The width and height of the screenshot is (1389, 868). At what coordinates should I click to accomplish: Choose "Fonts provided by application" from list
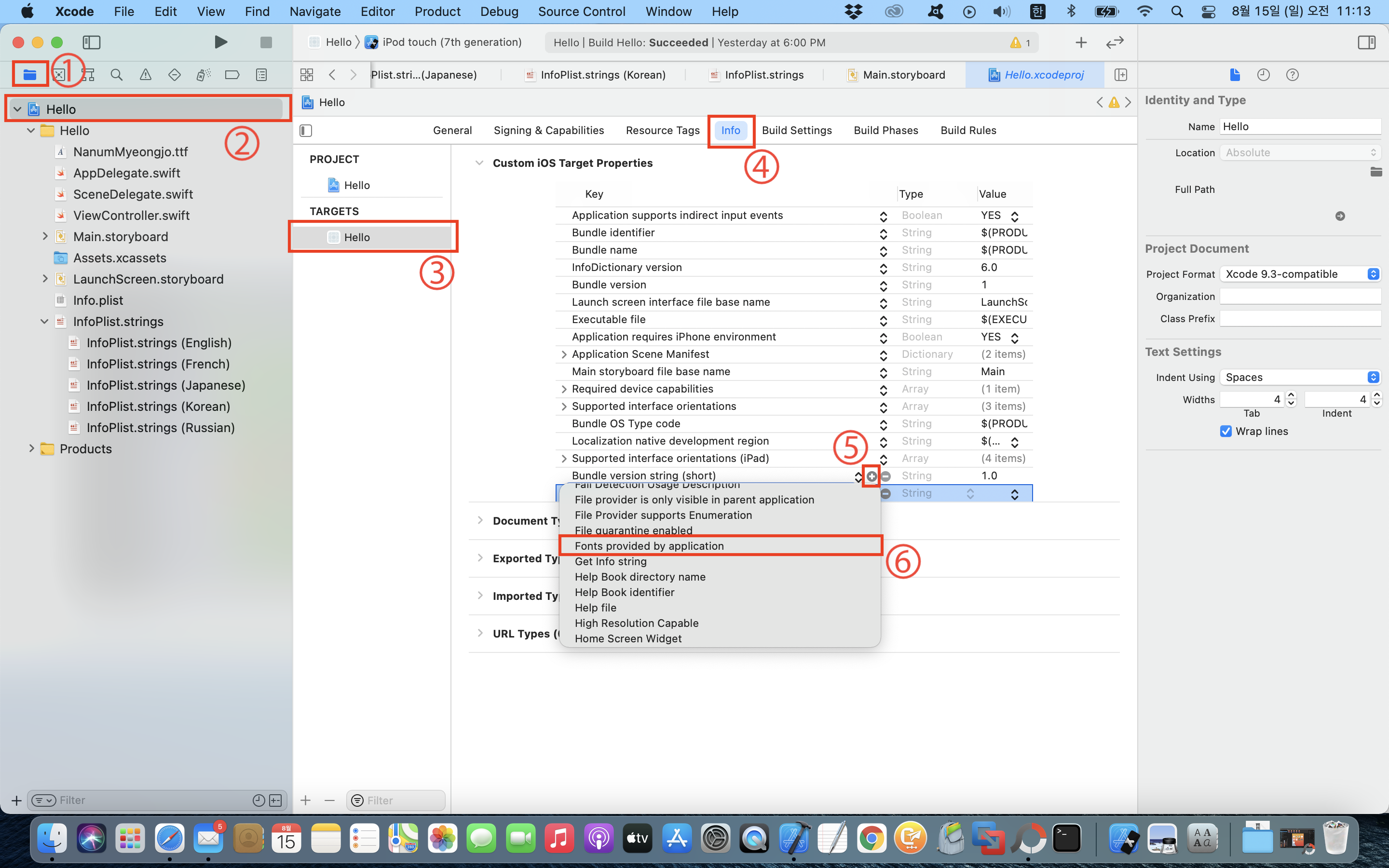click(x=649, y=546)
